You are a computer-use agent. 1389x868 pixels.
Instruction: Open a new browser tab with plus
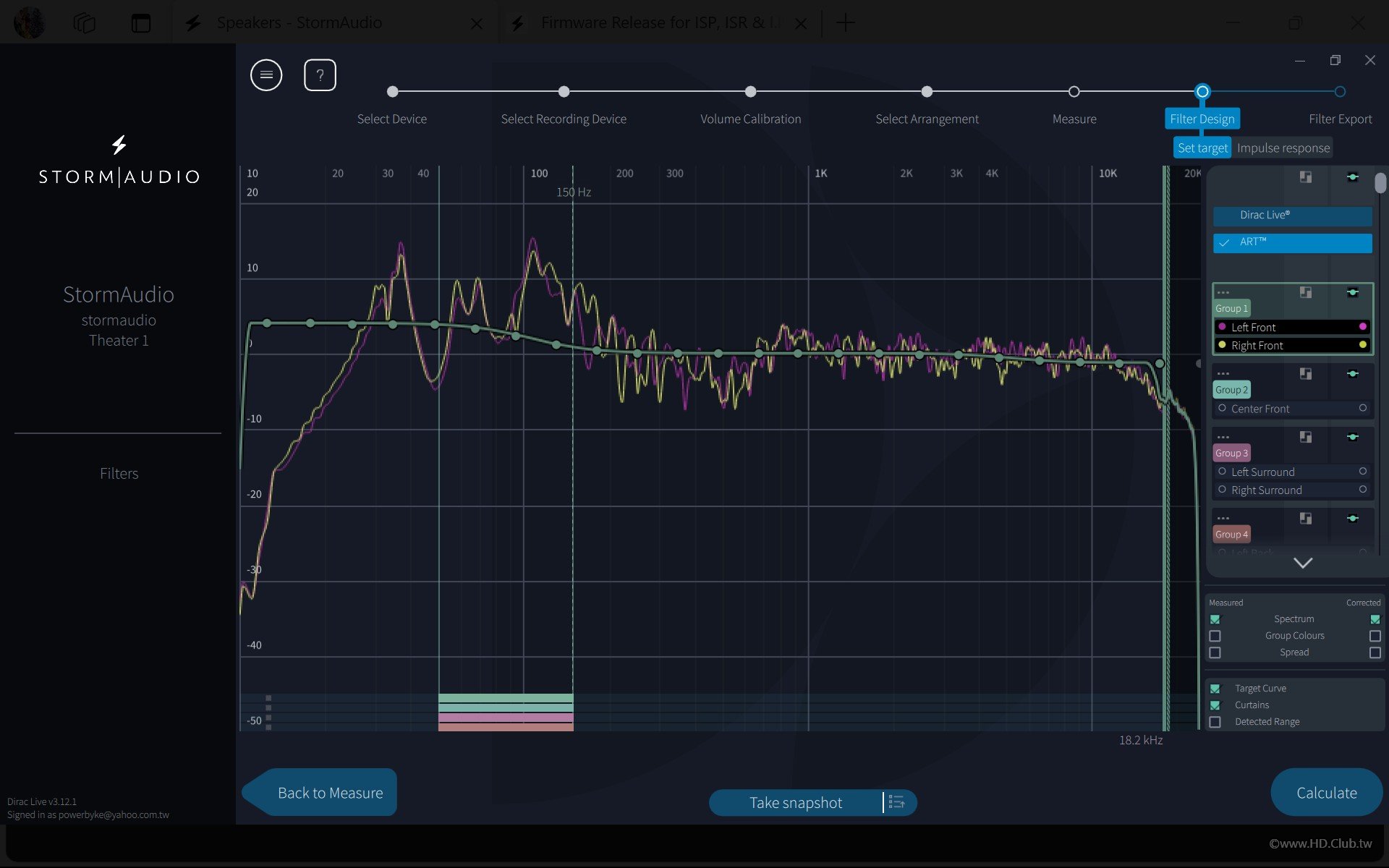pos(845,22)
